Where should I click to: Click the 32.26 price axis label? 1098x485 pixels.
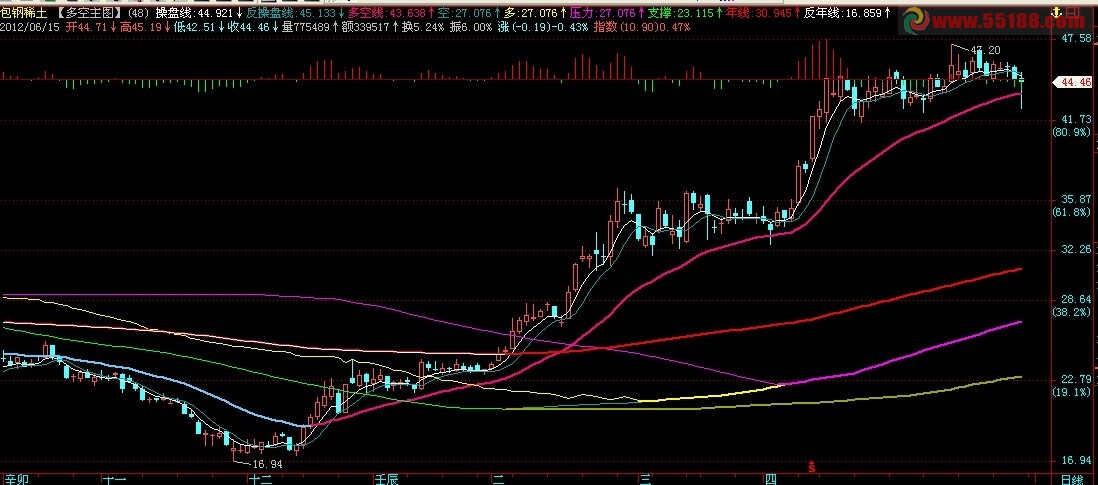(x=1077, y=249)
